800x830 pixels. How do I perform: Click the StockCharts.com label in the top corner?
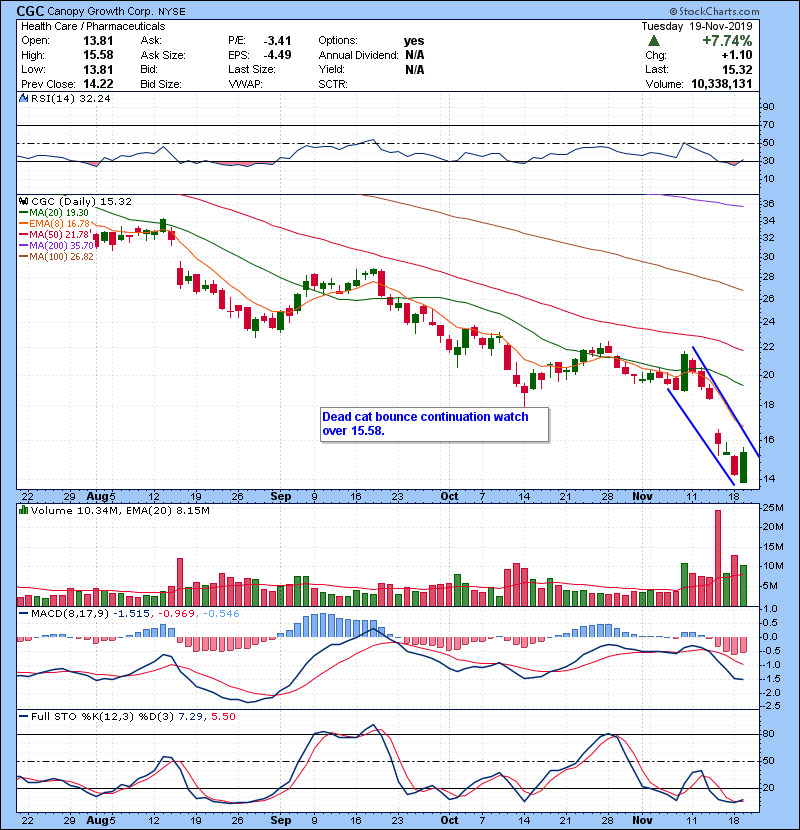click(714, 11)
